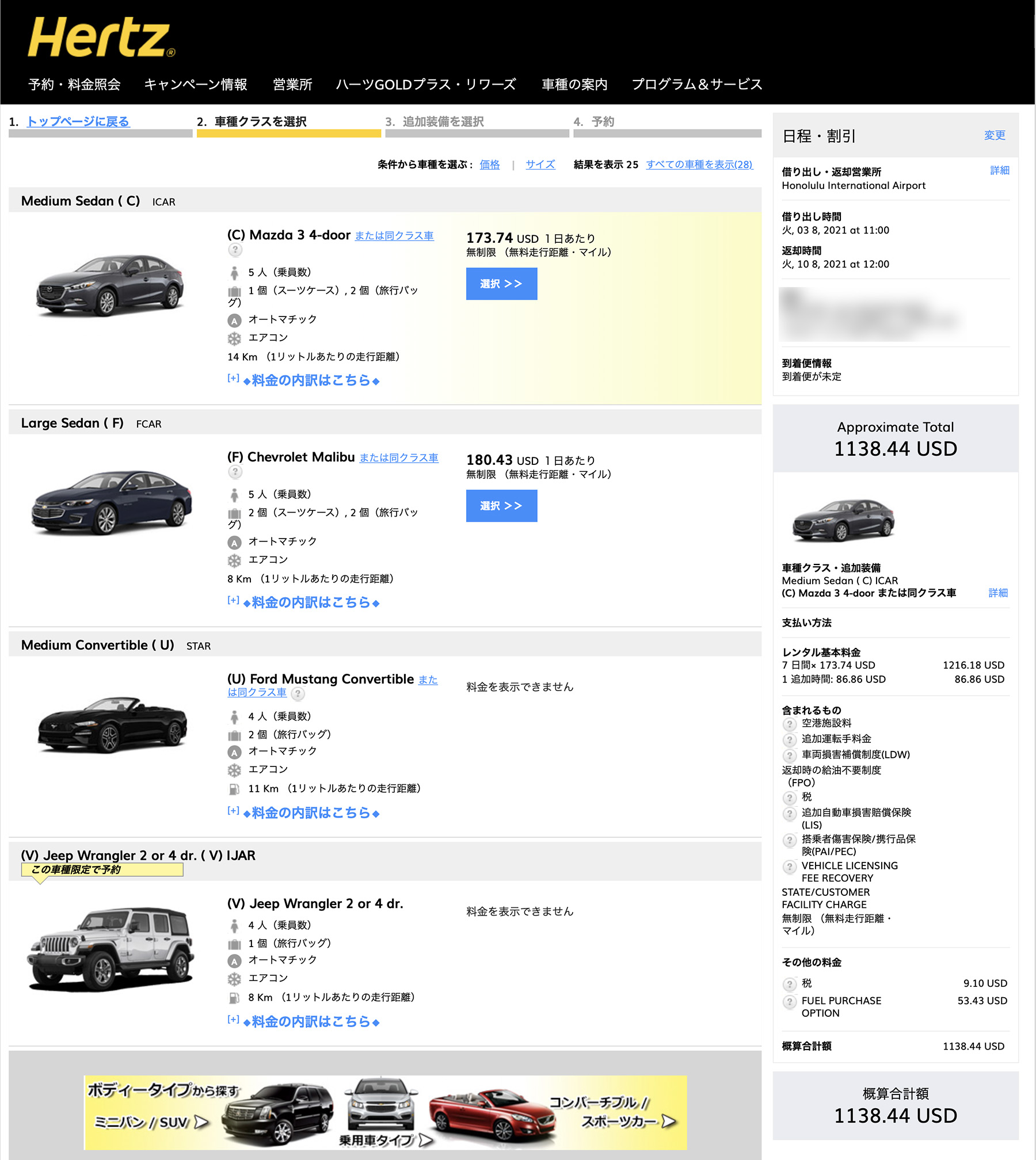This screenshot has height=1160, width=1036.
Task: Select the 車種クラスを選択 step tab
Action: (x=288, y=125)
